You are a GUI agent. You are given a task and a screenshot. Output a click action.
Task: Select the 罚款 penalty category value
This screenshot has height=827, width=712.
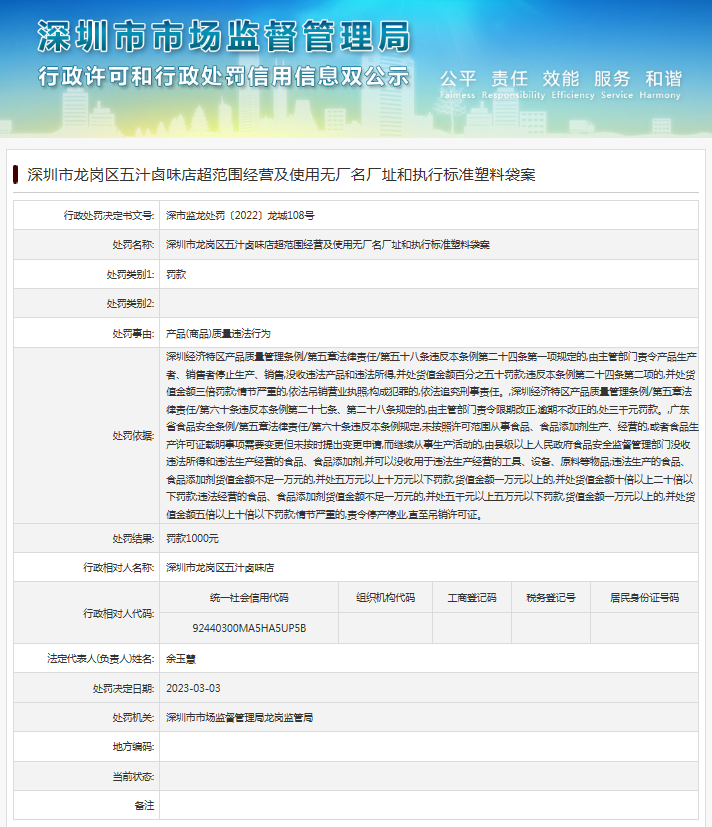pos(176,274)
